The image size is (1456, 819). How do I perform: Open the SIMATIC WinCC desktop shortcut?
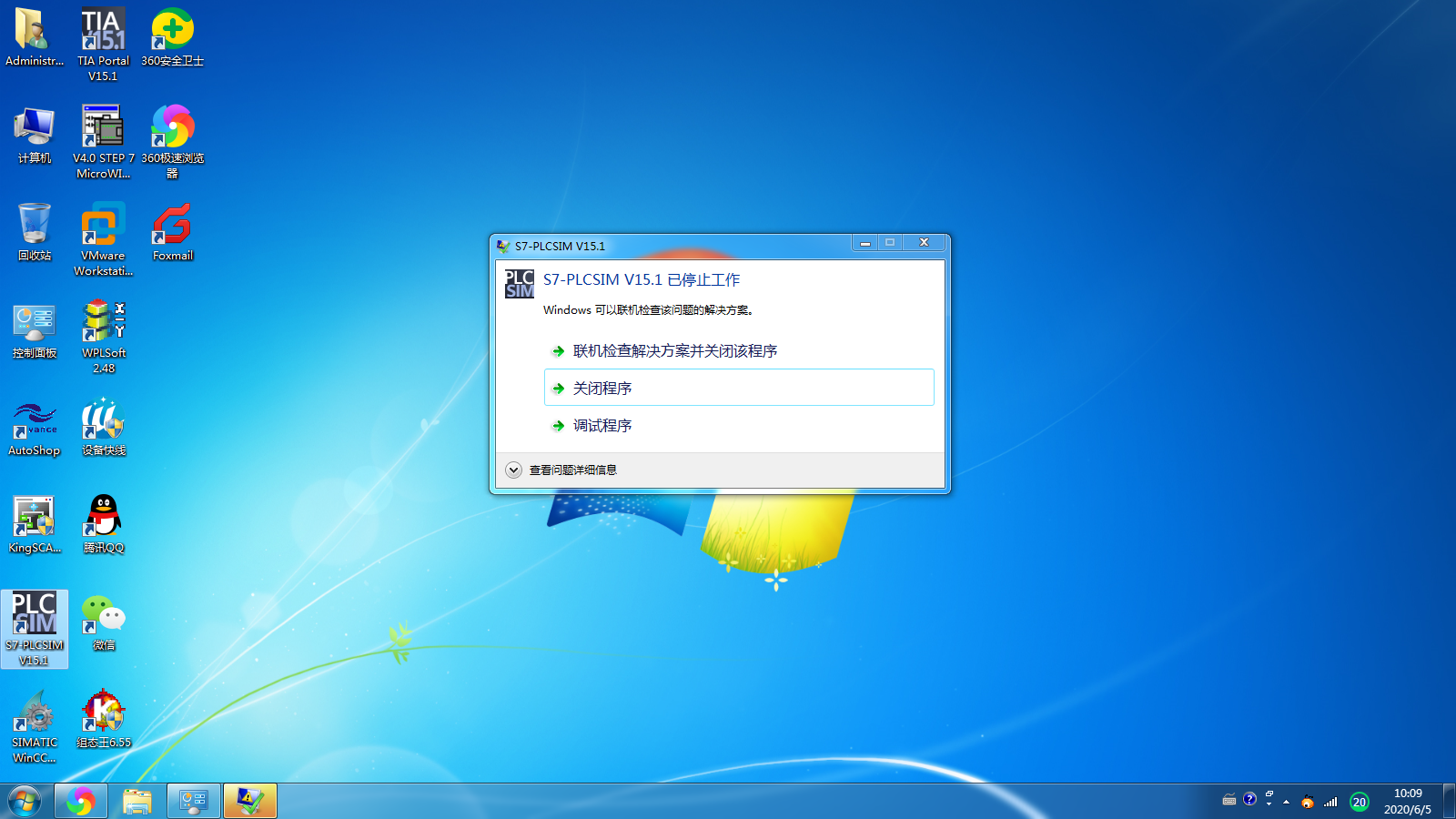(x=35, y=713)
